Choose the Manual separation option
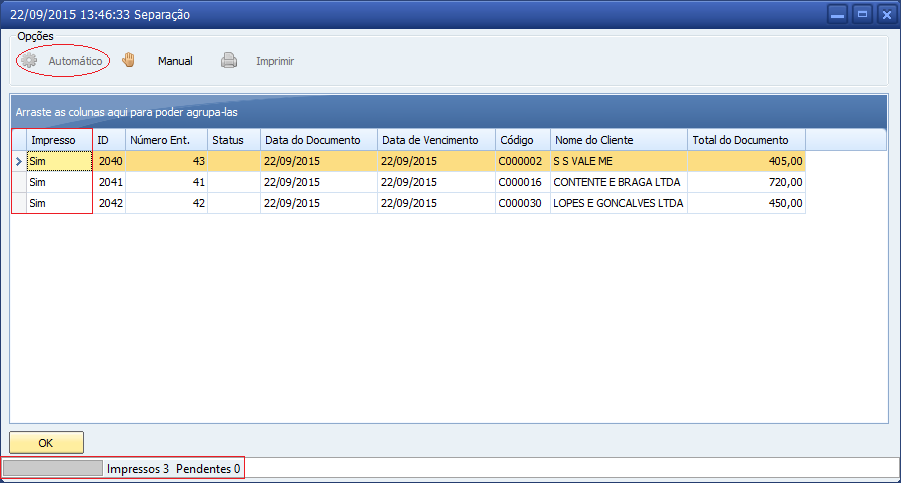 [175, 61]
